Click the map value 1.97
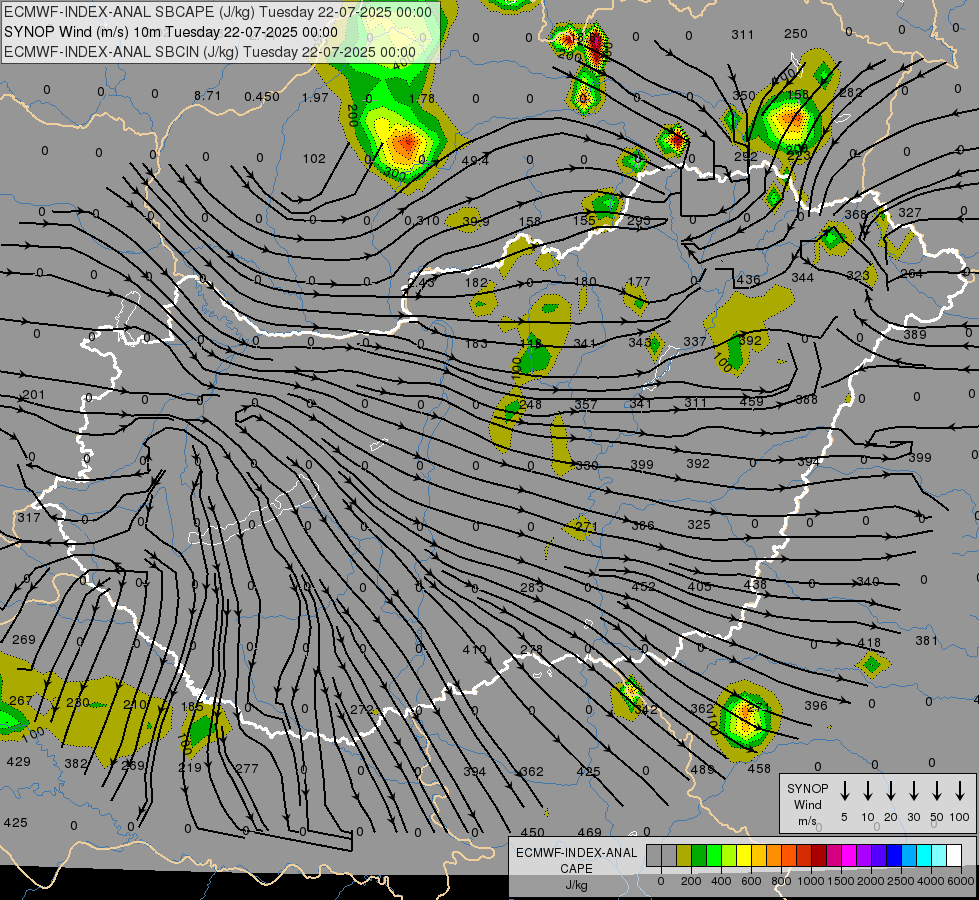The width and height of the screenshot is (979, 900). click(x=315, y=97)
